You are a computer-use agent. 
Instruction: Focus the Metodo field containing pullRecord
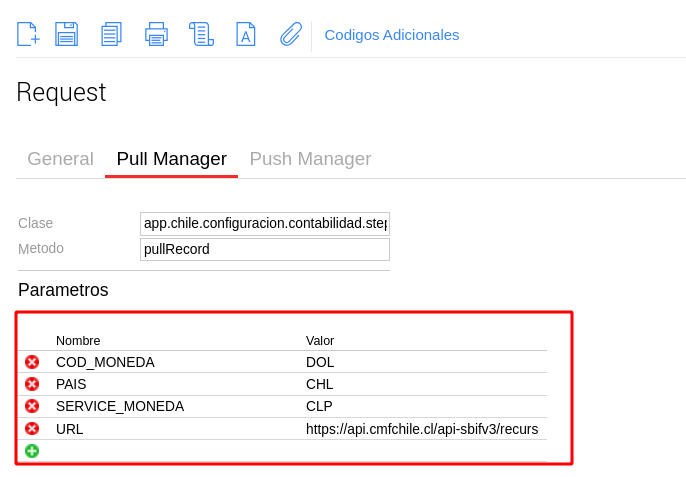click(265, 249)
